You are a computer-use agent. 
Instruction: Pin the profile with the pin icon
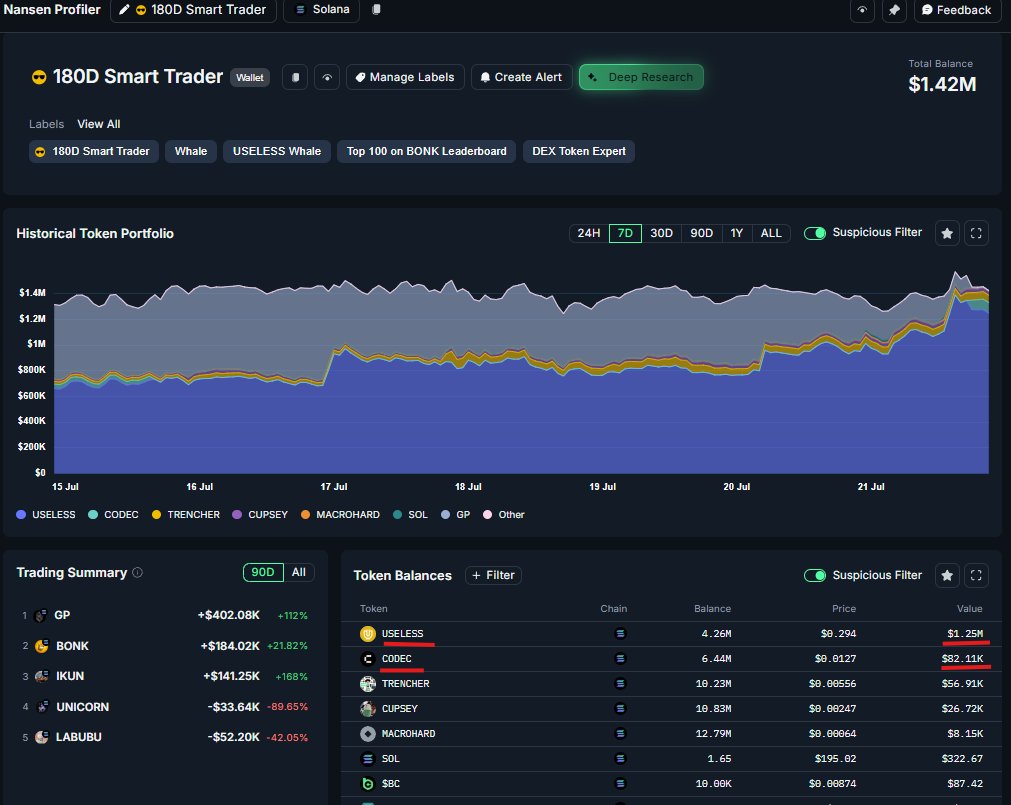894,10
